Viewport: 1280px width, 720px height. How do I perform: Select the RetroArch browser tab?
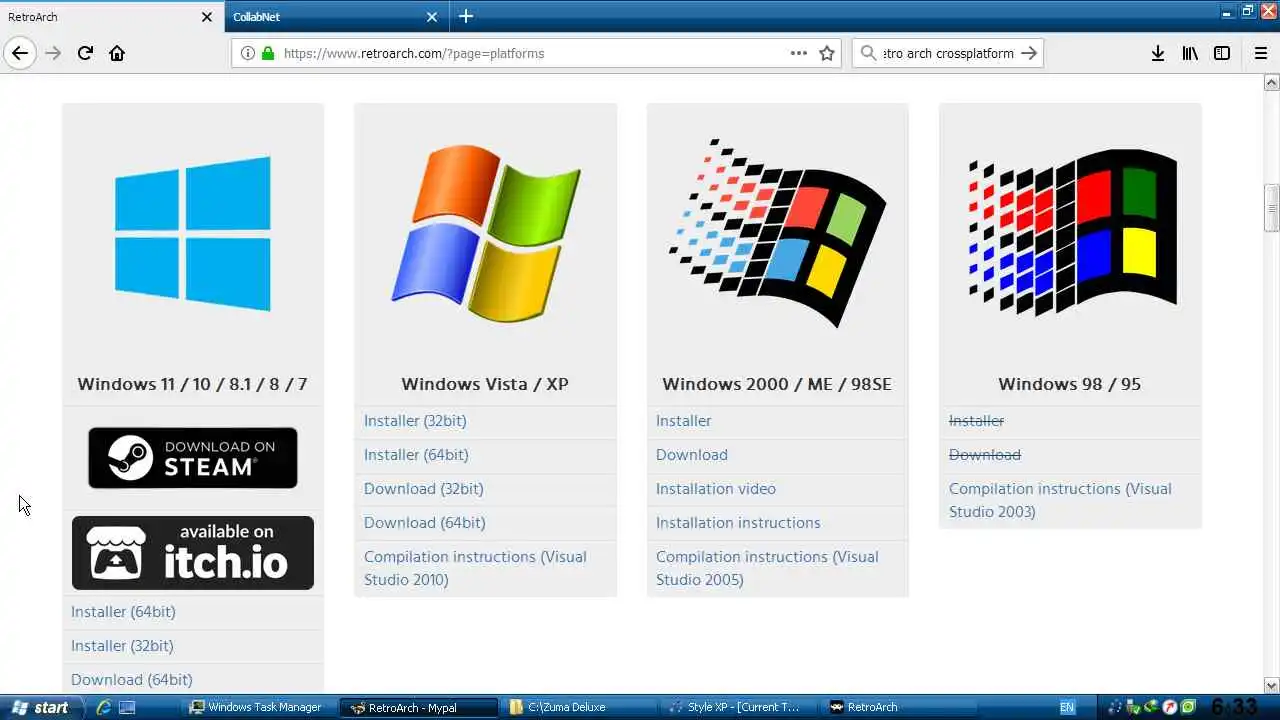[x=111, y=17]
